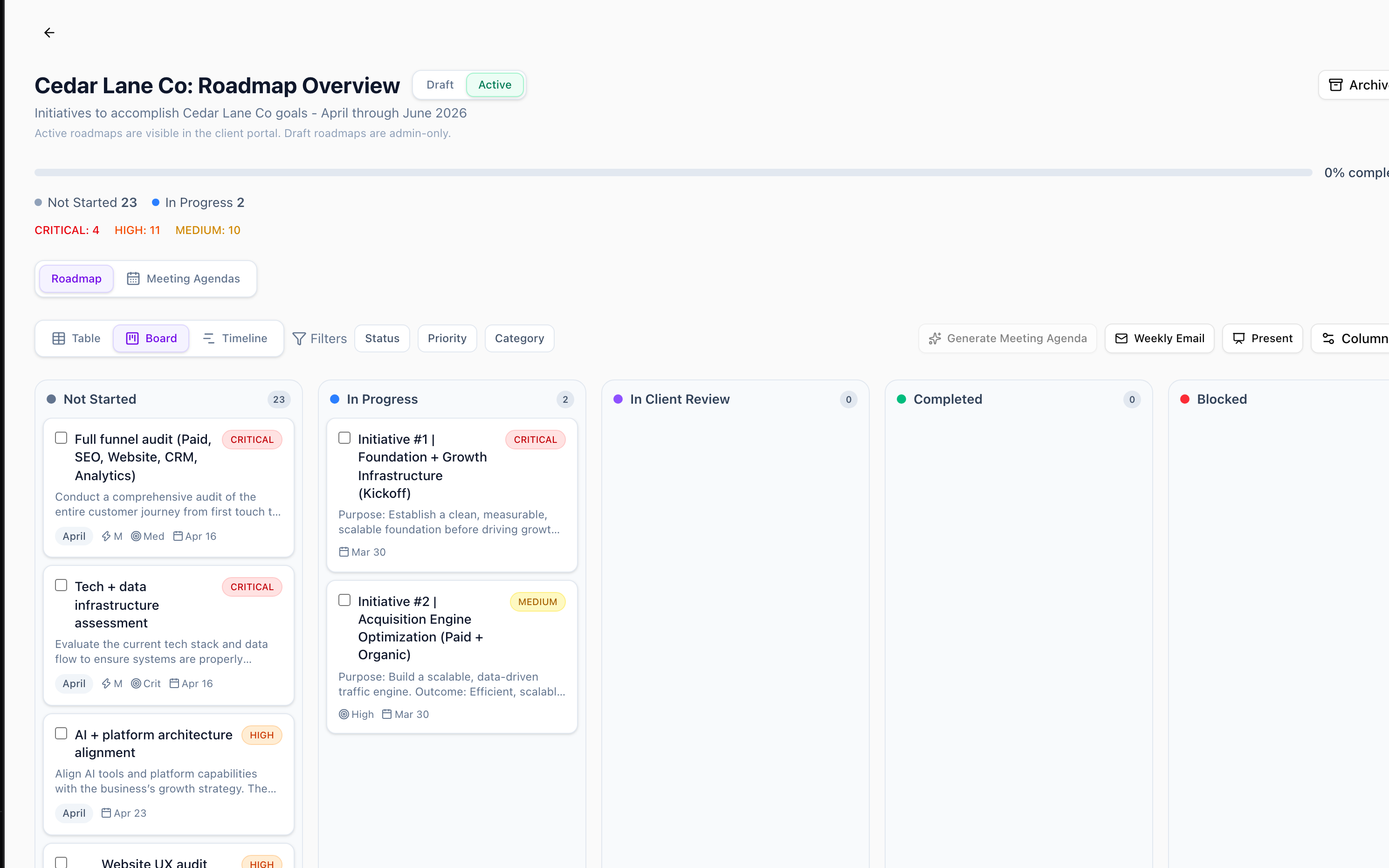This screenshot has width=1389, height=868.
Task: Click target impact icon on Tech + data card
Action: click(x=136, y=684)
